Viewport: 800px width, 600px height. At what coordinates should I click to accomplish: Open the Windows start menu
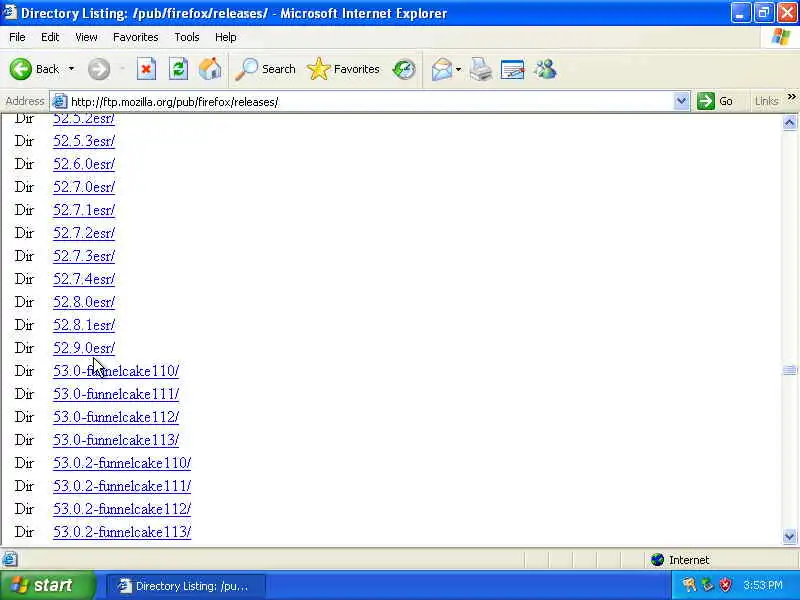point(47,585)
